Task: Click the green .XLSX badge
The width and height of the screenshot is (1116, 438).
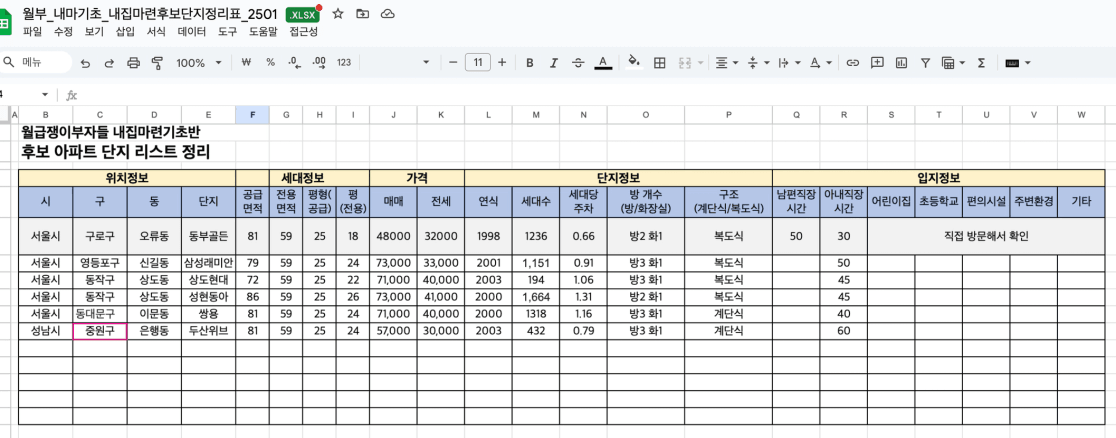Action: [302, 14]
